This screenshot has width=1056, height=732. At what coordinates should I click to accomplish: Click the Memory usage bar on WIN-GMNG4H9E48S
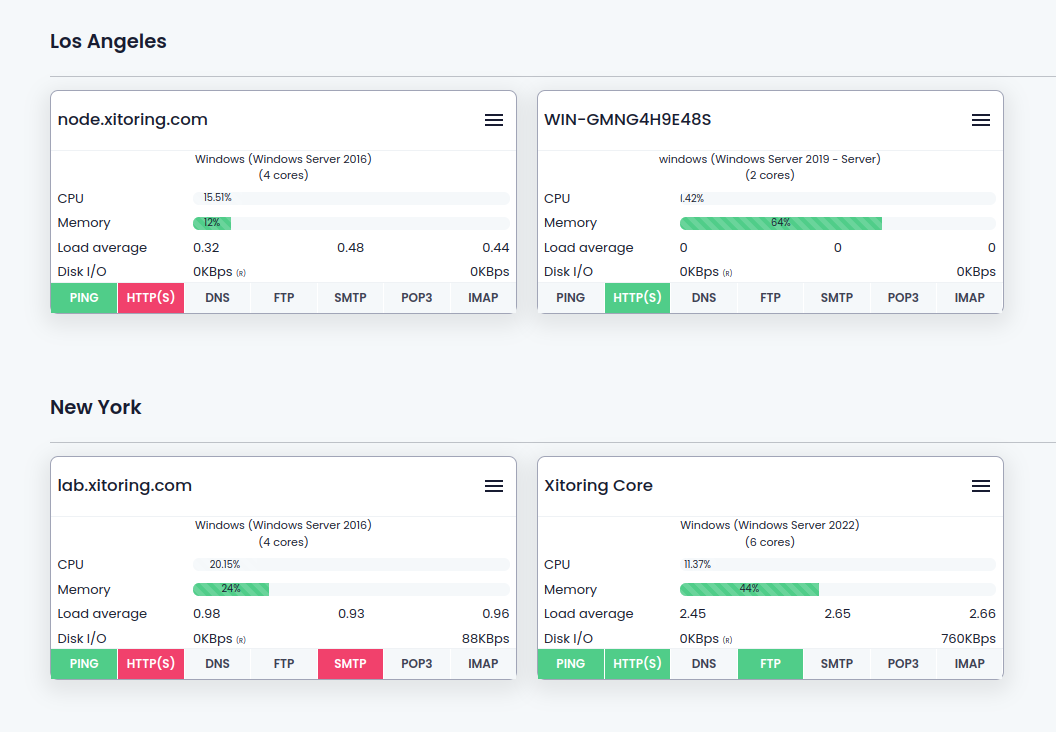(x=781, y=223)
